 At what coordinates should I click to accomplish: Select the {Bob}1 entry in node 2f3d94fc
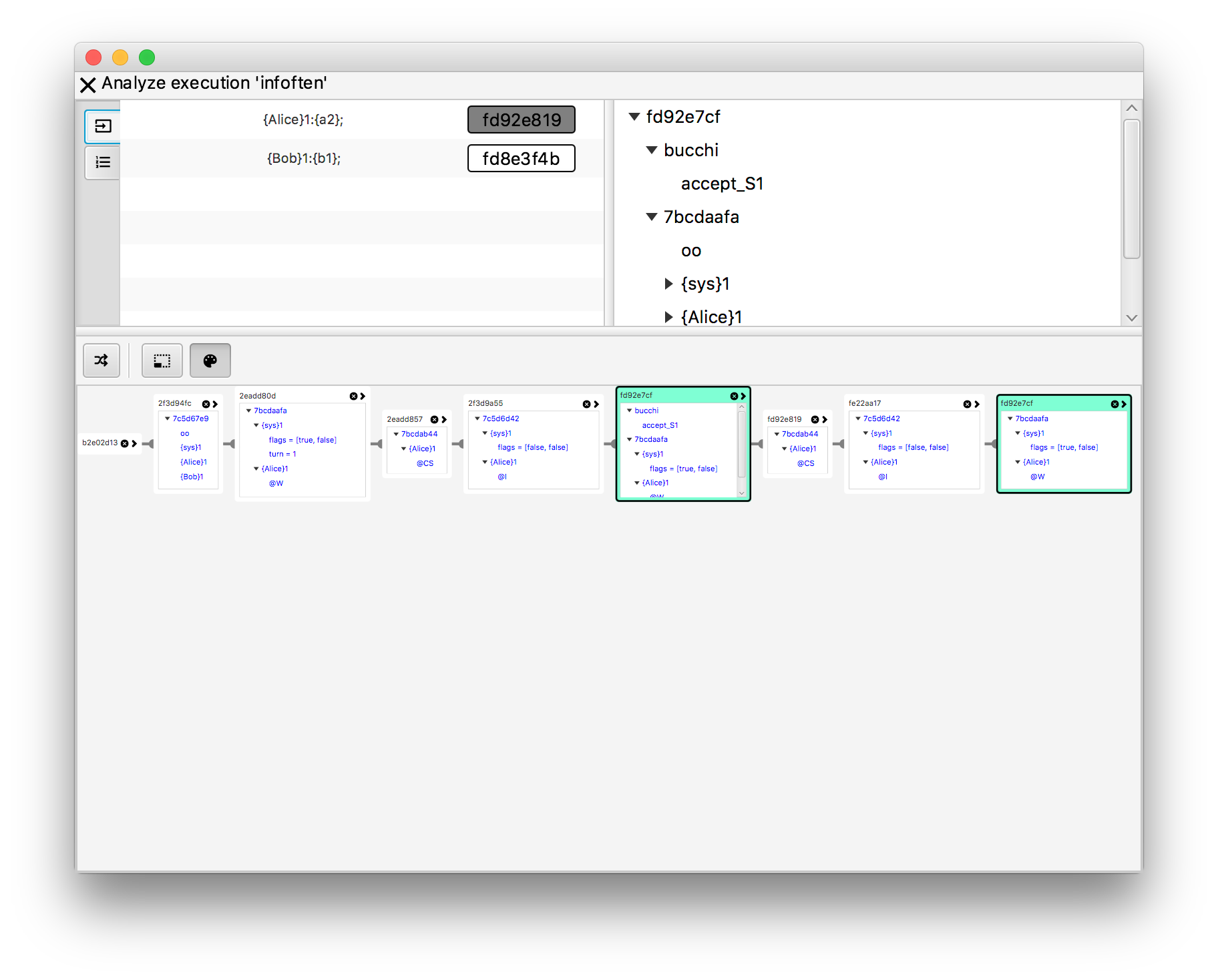click(x=192, y=477)
